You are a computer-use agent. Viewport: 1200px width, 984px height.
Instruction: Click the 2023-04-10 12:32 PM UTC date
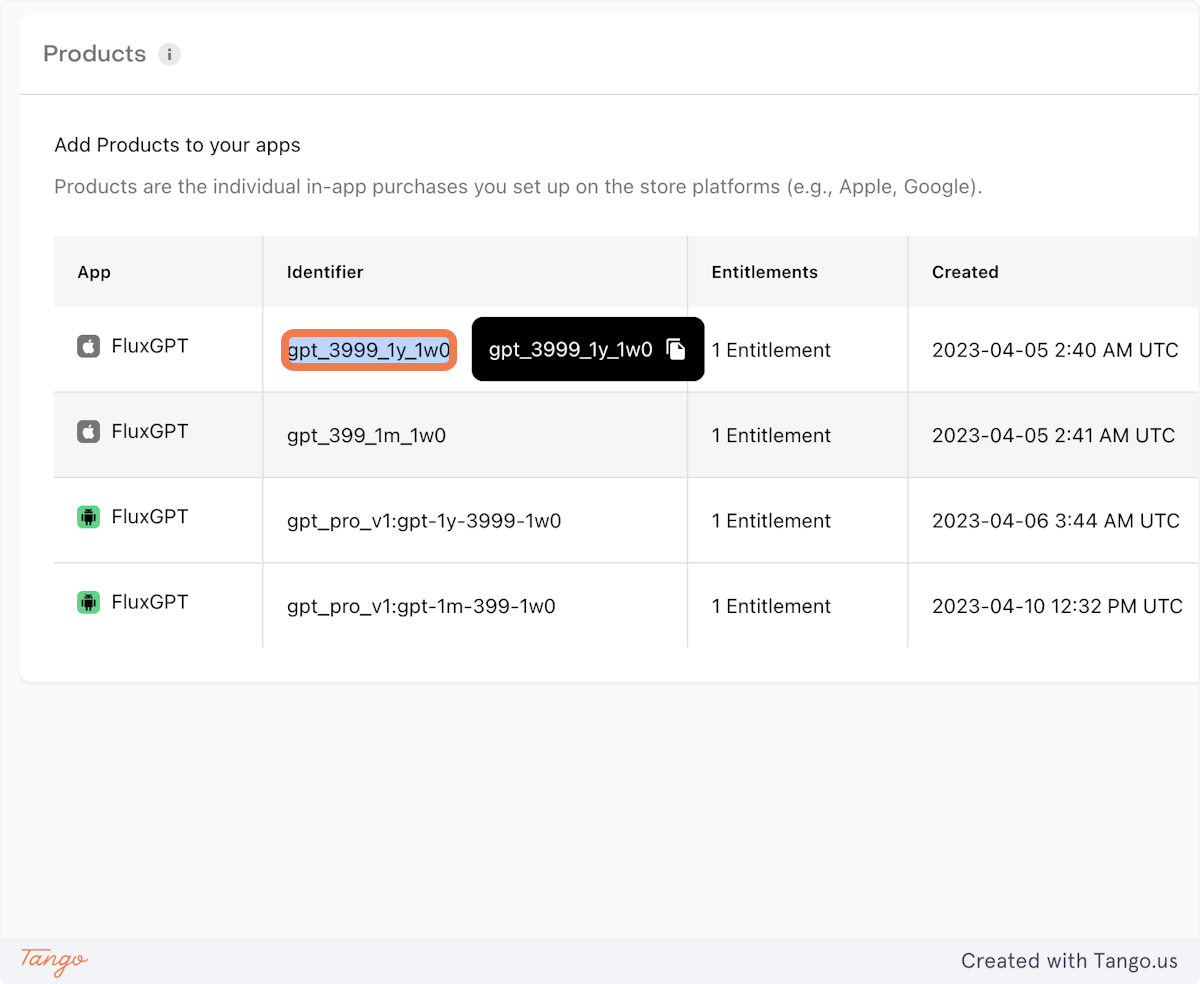click(x=1057, y=606)
